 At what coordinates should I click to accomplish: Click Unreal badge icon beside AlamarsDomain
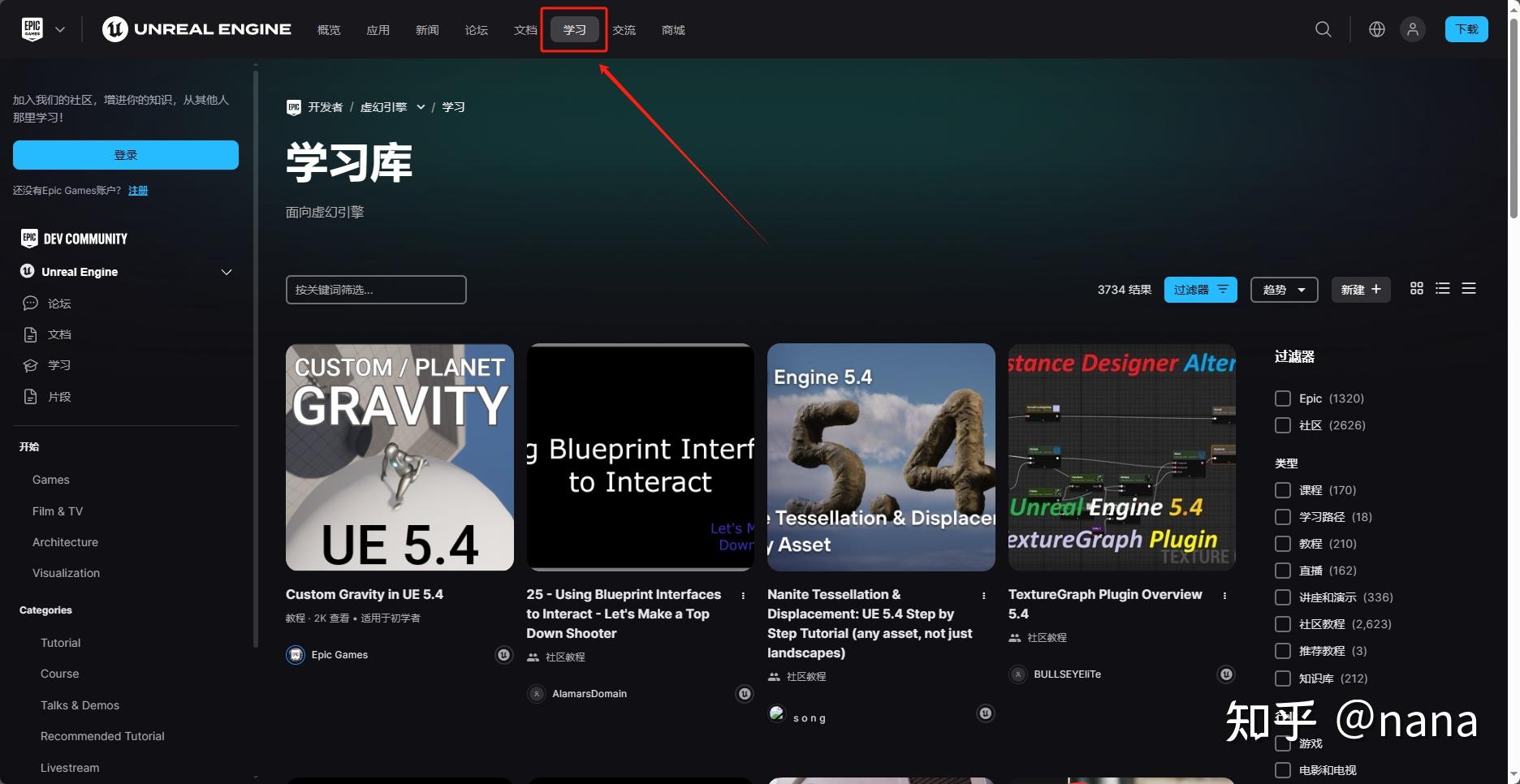point(745,694)
